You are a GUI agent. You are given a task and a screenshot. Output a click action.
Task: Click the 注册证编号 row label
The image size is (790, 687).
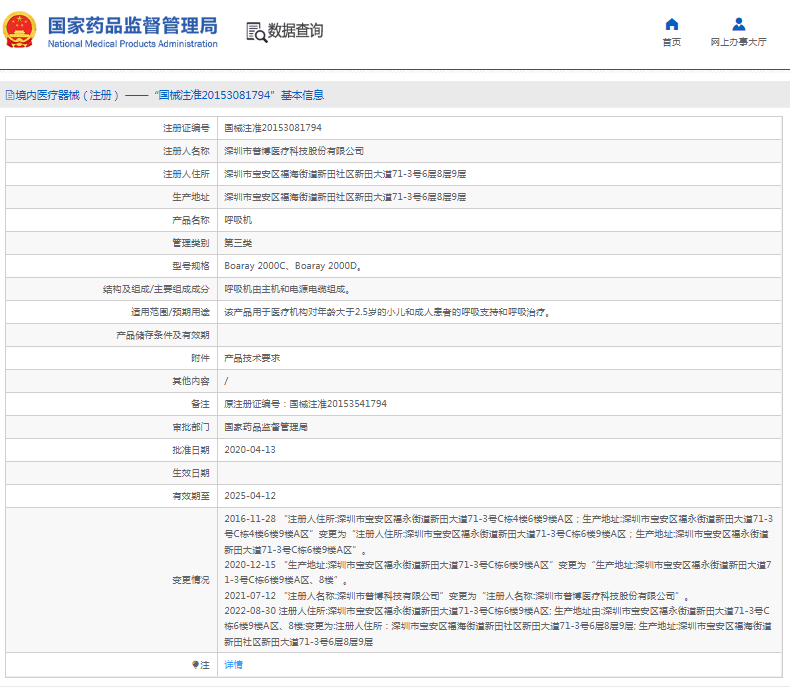186,128
